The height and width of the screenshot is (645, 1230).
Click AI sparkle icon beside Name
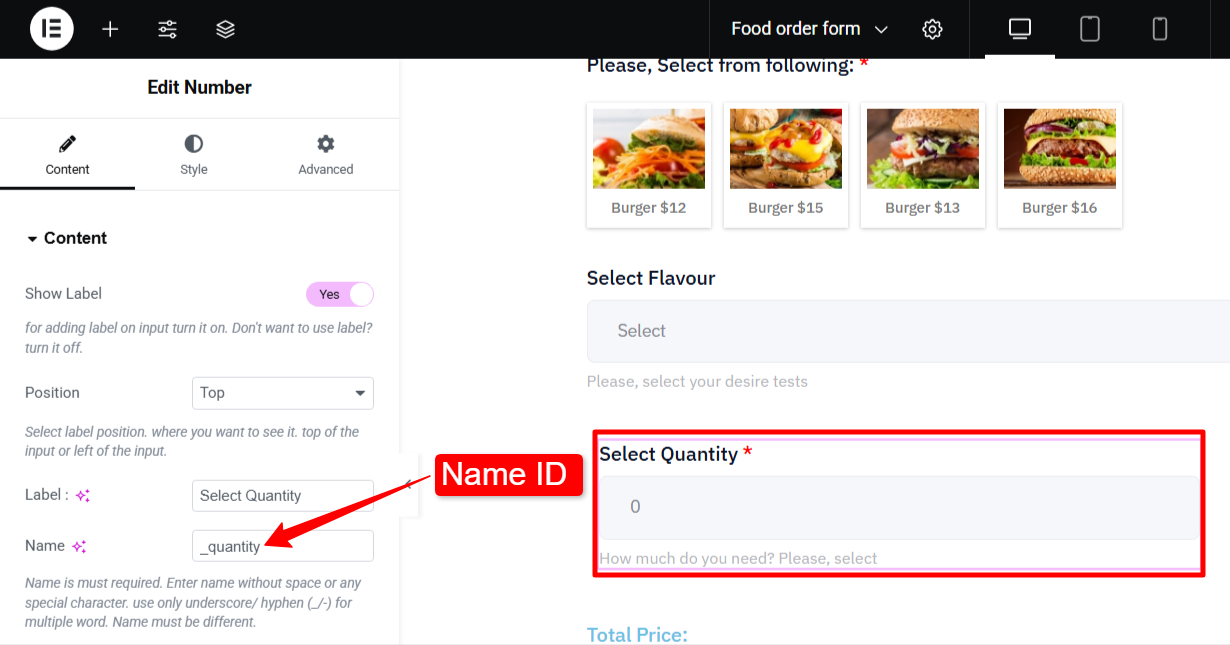[79, 546]
